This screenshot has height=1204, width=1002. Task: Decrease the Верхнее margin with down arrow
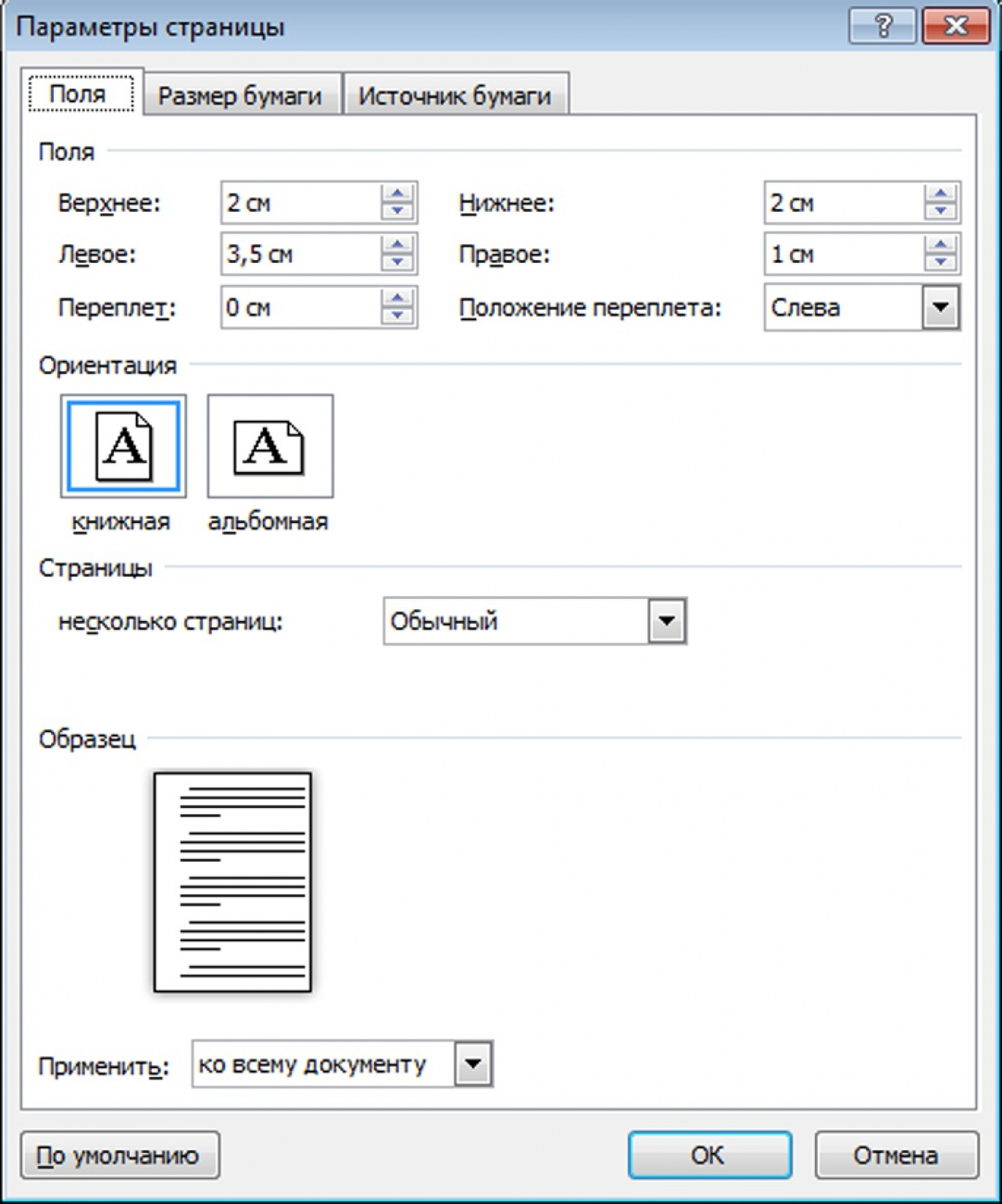398,211
